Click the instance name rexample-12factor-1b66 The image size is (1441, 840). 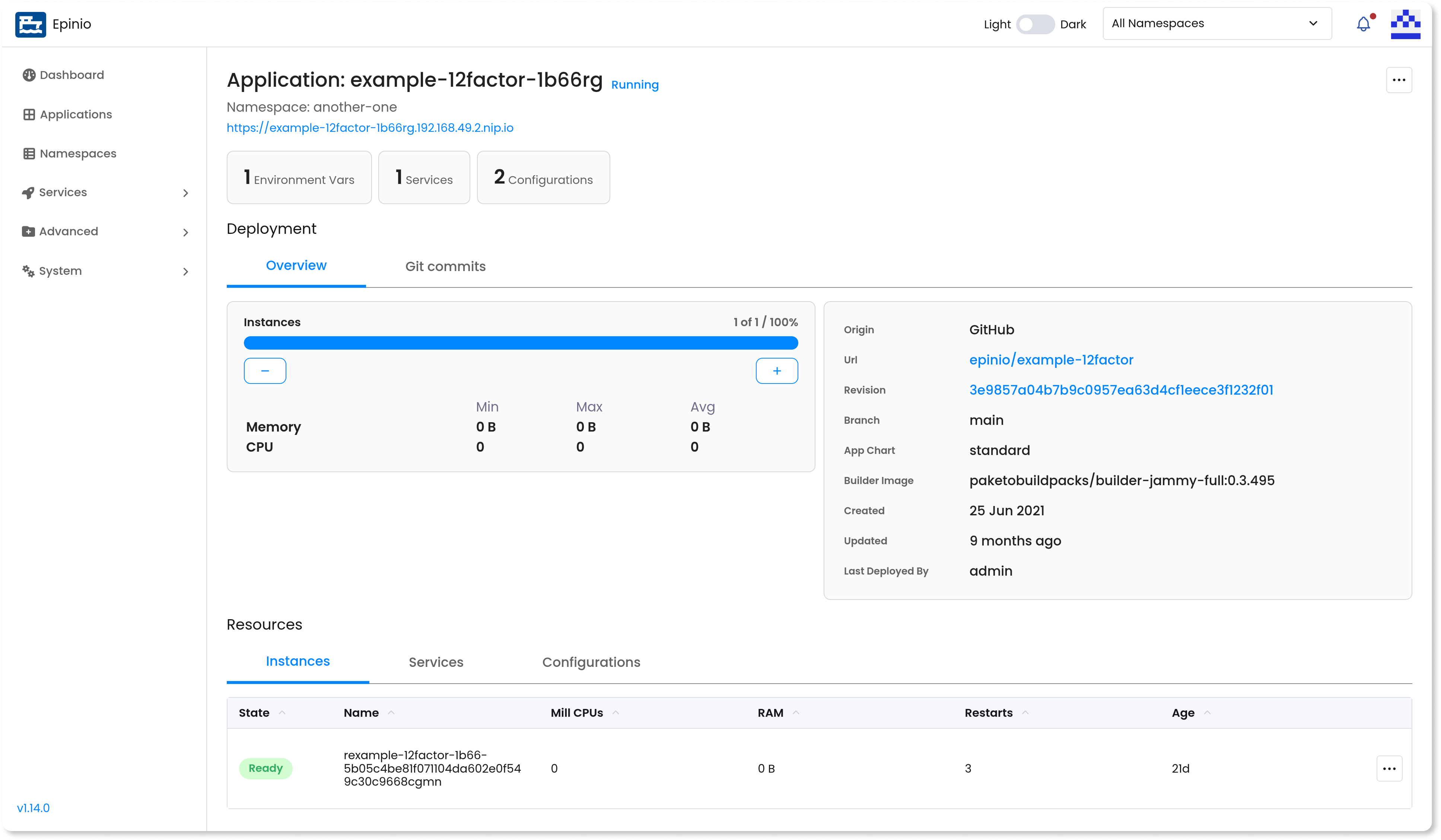pyautogui.click(x=432, y=769)
